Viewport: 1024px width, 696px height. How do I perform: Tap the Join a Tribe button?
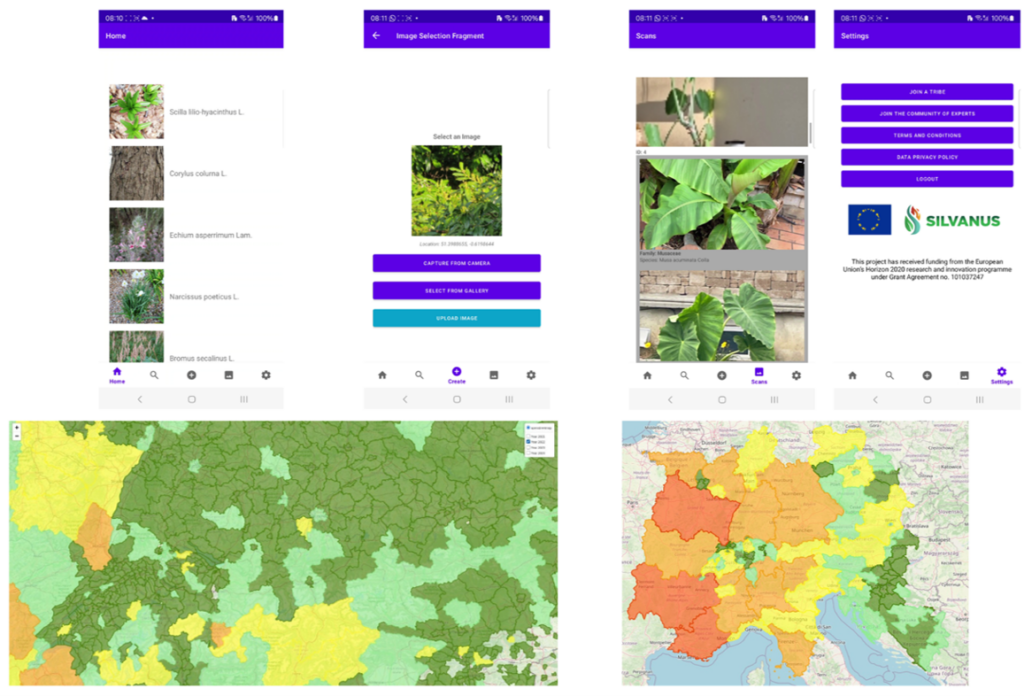927,91
